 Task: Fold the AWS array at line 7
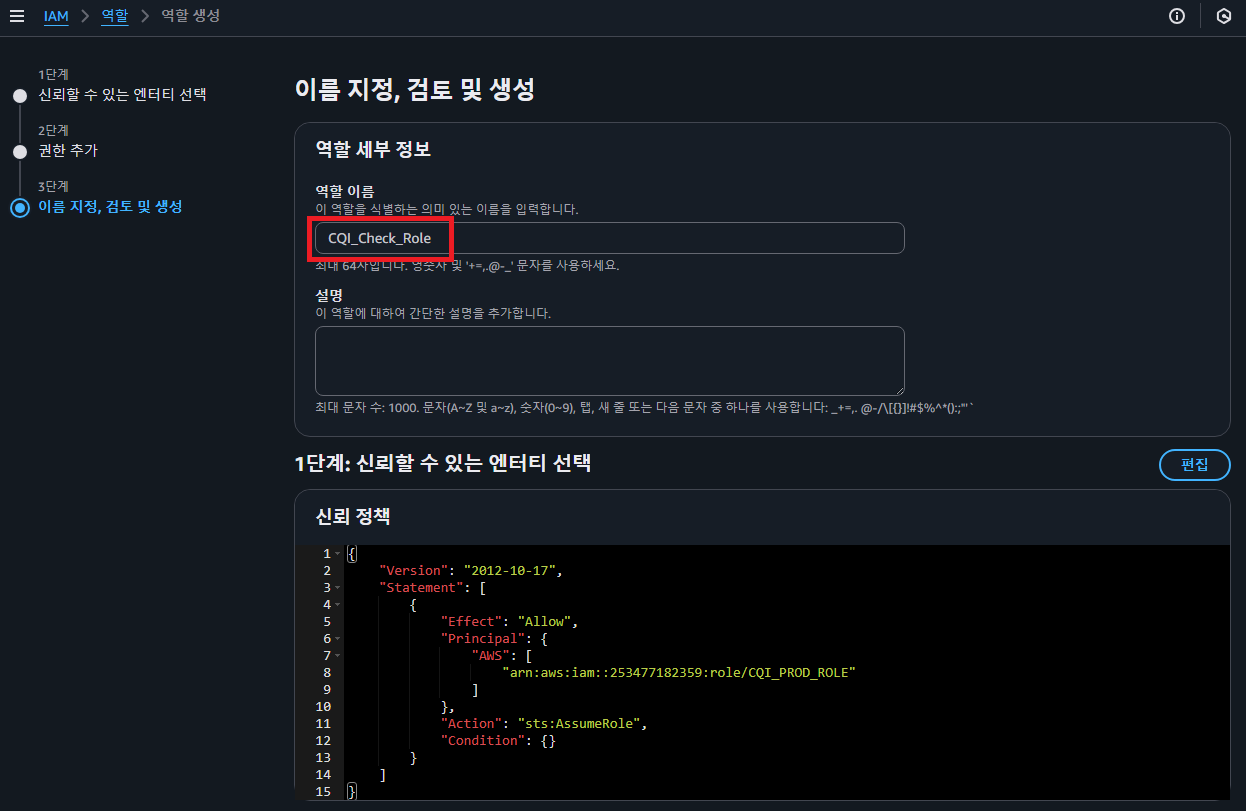point(336,655)
